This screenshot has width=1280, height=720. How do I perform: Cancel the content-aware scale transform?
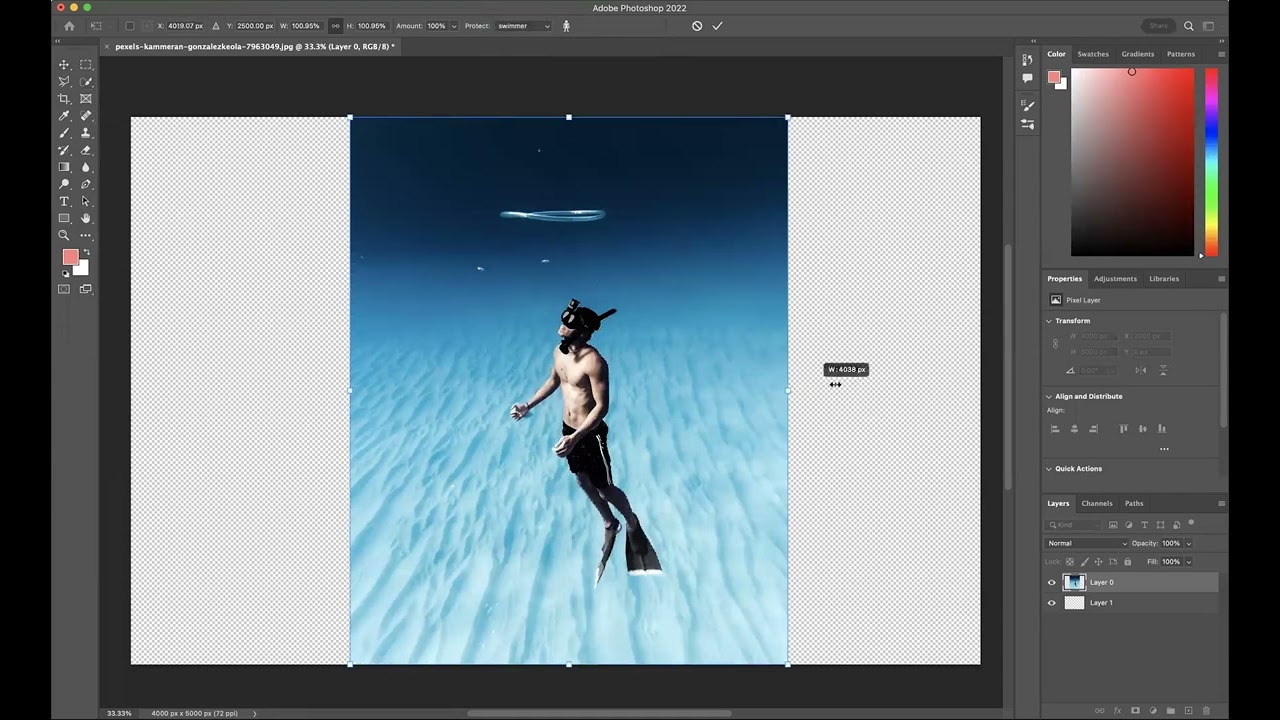(697, 26)
